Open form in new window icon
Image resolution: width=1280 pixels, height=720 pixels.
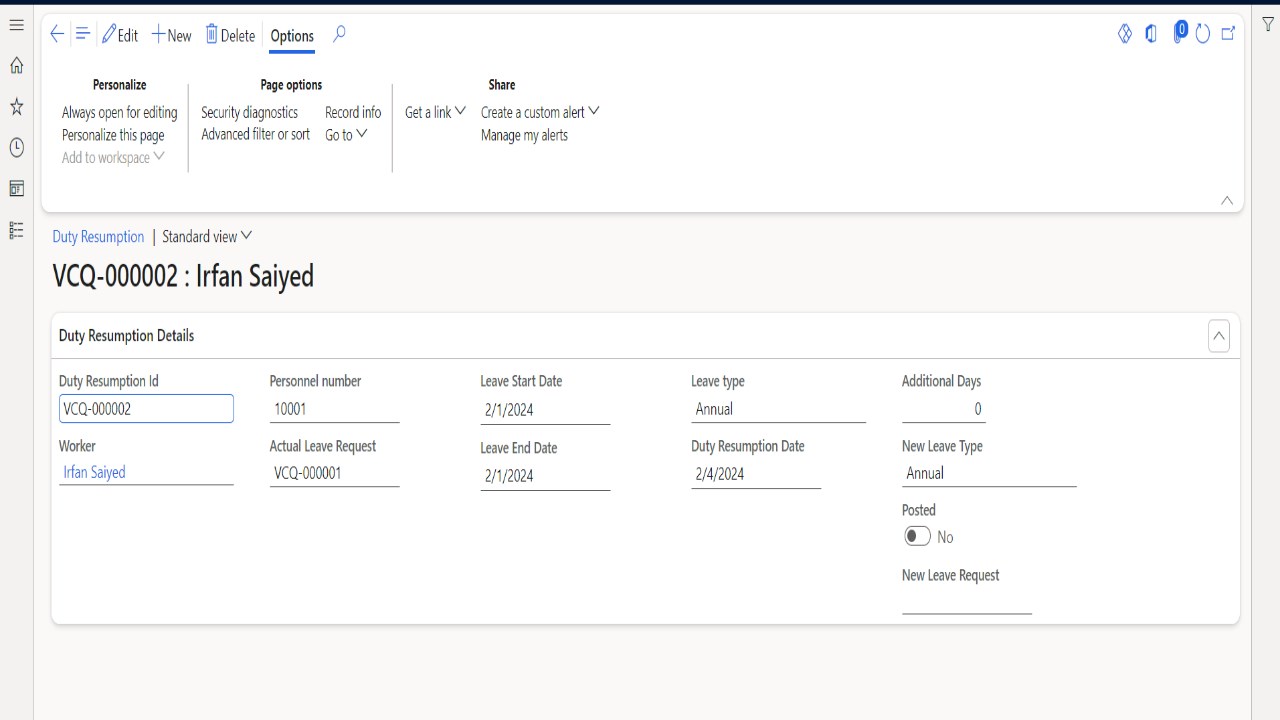(1228, 34)
